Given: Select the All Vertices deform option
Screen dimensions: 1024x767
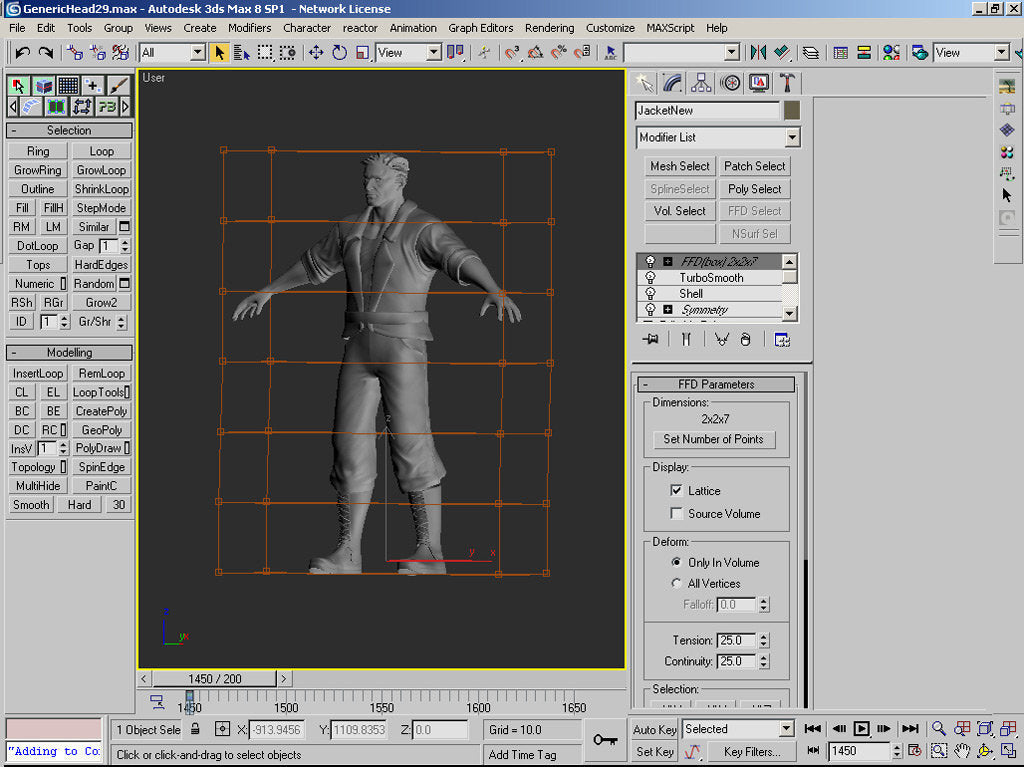Looking at the screenshot, I should 677,584.
